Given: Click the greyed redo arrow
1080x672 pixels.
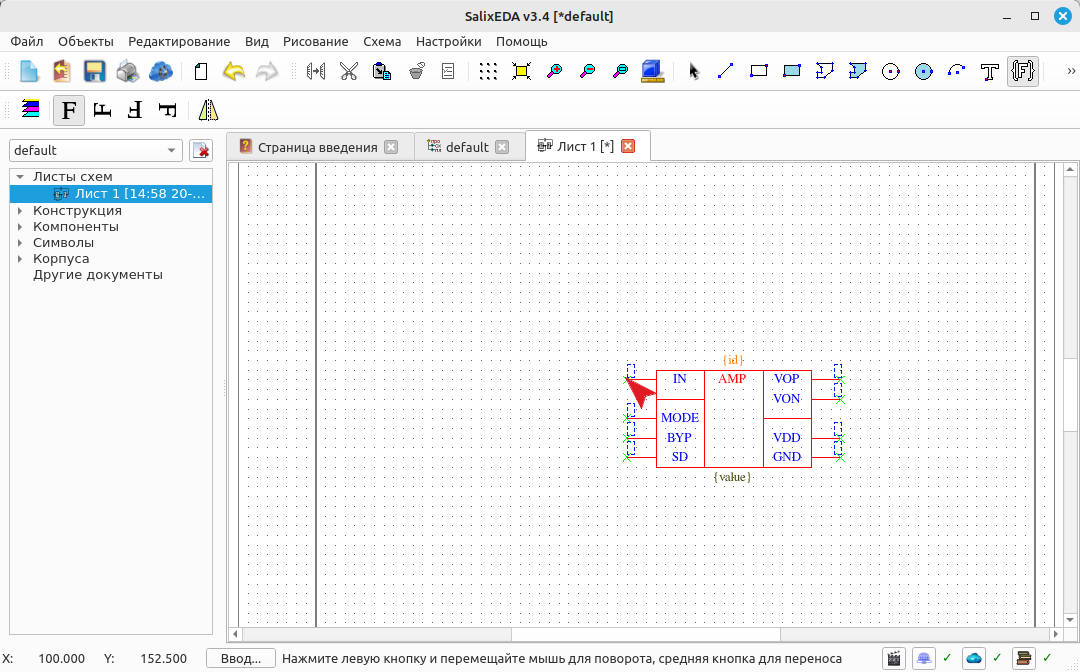Looking at the screenshot, I should pos(267,71).
